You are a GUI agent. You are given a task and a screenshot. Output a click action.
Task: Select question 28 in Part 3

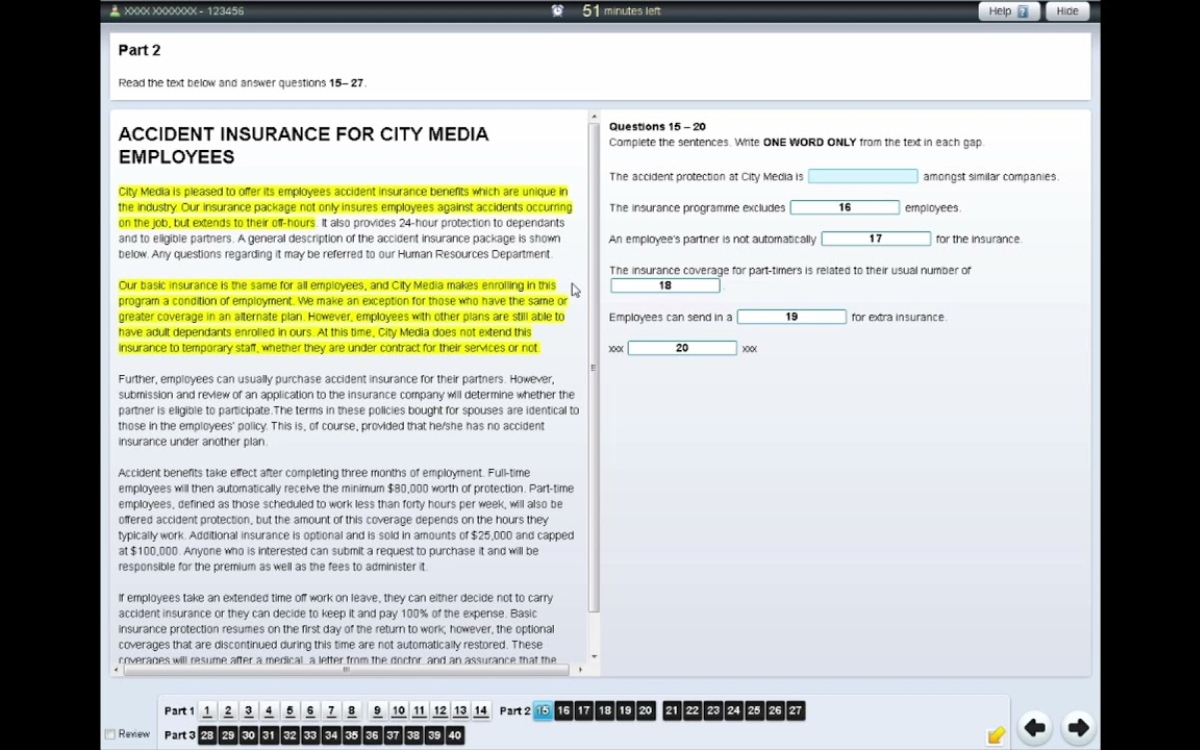point(207,735)
